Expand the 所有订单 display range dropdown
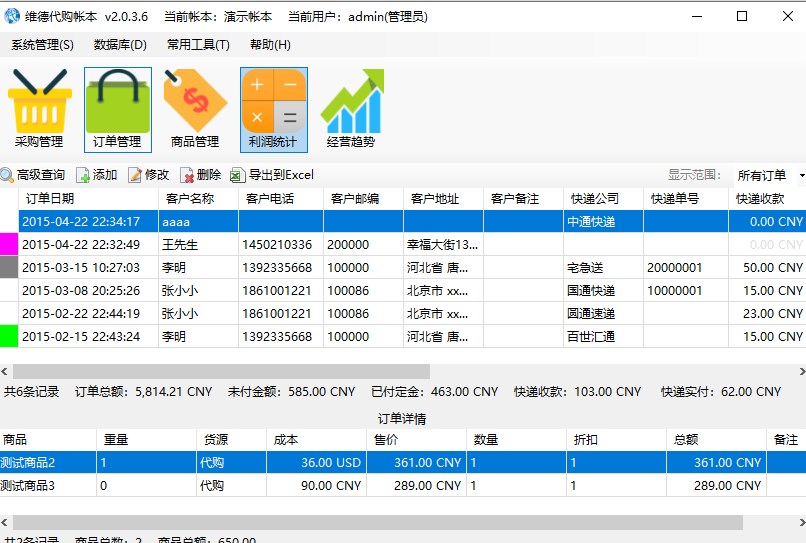The height and width of the screenshot is (543, 806). pos(768,175)
